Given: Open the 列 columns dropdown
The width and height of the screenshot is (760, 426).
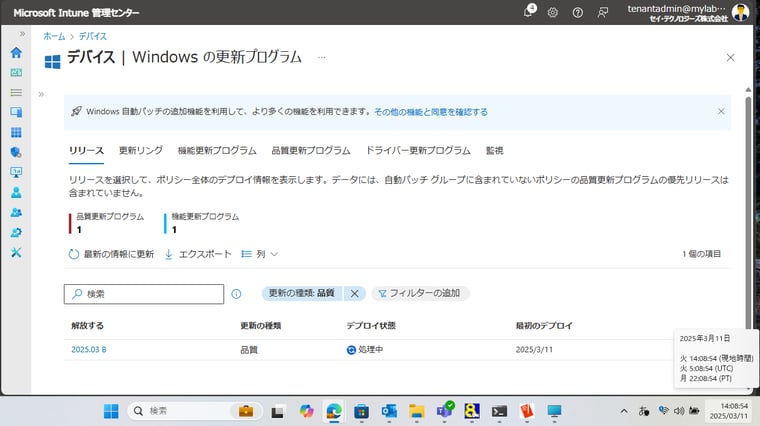Looking at the screenshot, I should tap(260, 254).
